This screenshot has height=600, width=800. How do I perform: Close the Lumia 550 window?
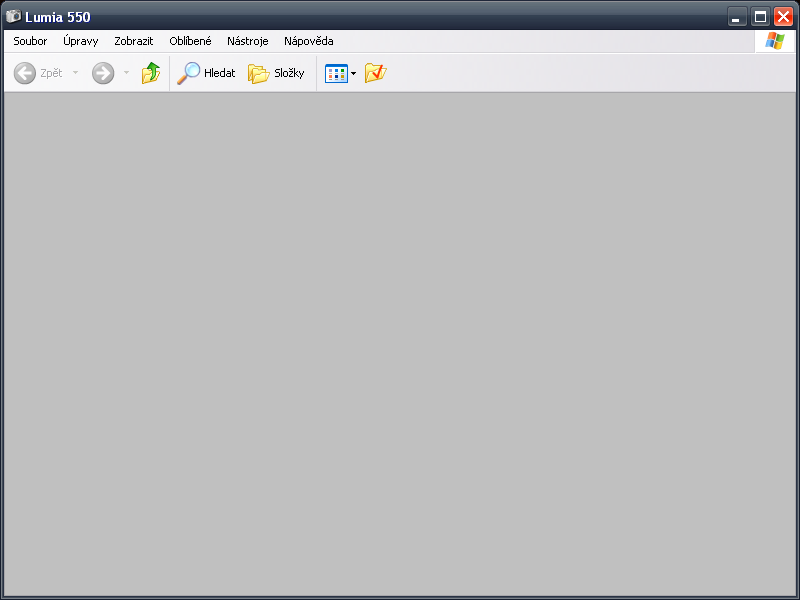pyautogui.click(x=783, y=17)
